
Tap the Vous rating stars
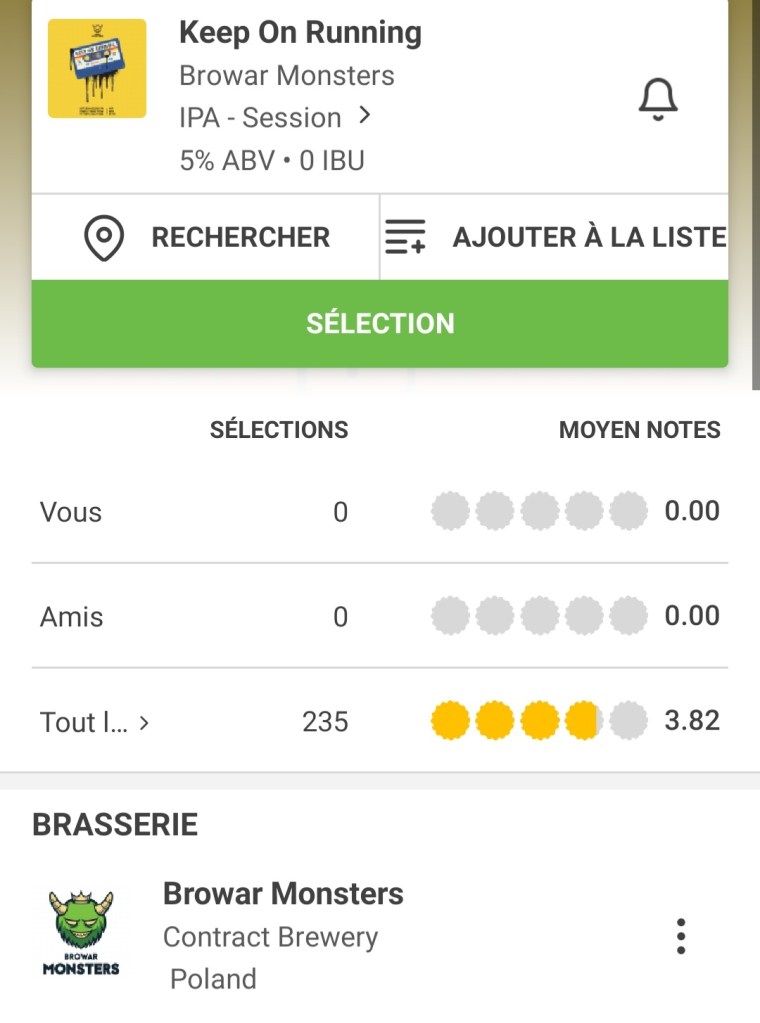[539, 512]
